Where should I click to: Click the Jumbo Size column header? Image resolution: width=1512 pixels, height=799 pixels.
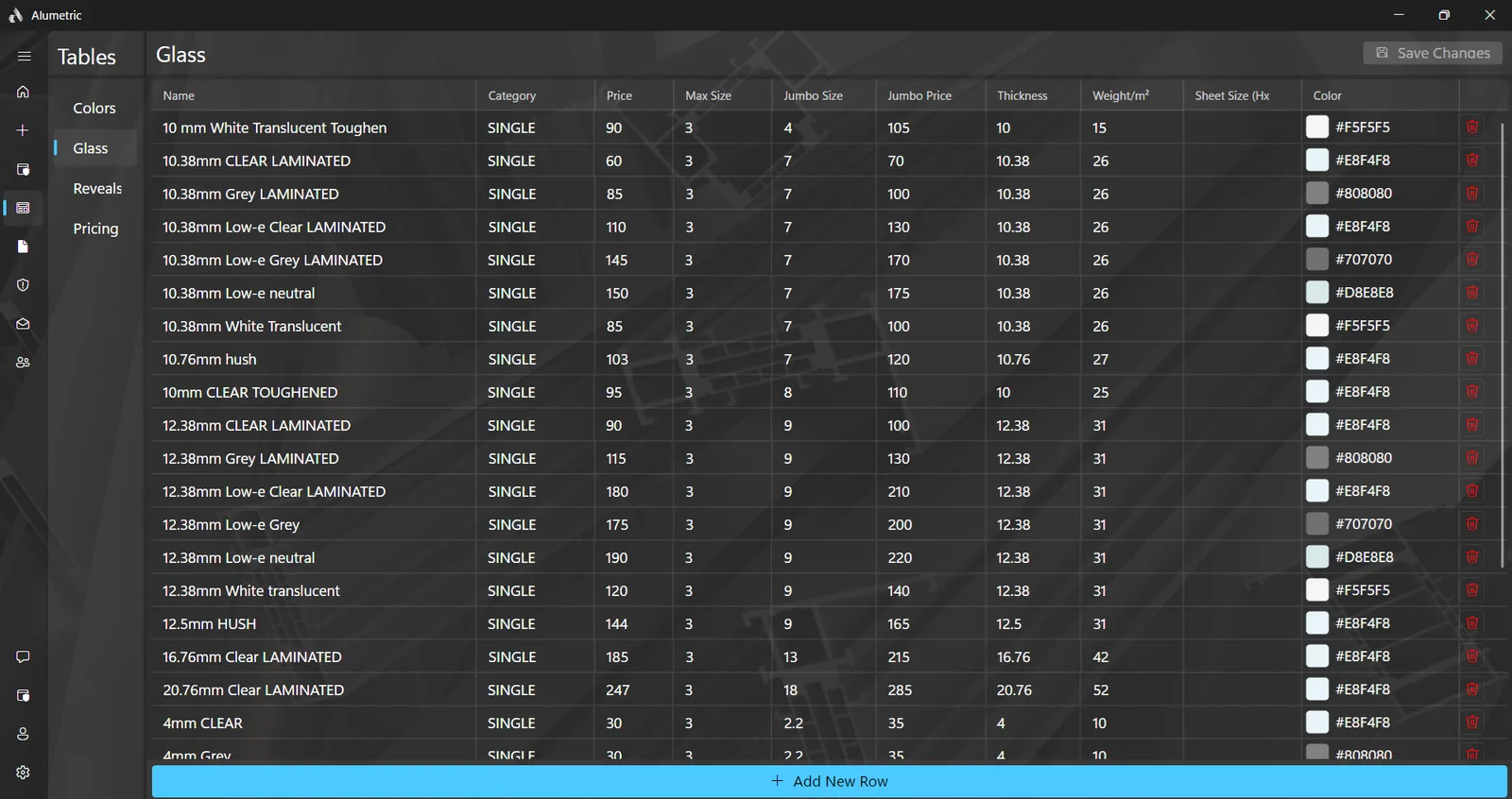click(x=823, y=95)
